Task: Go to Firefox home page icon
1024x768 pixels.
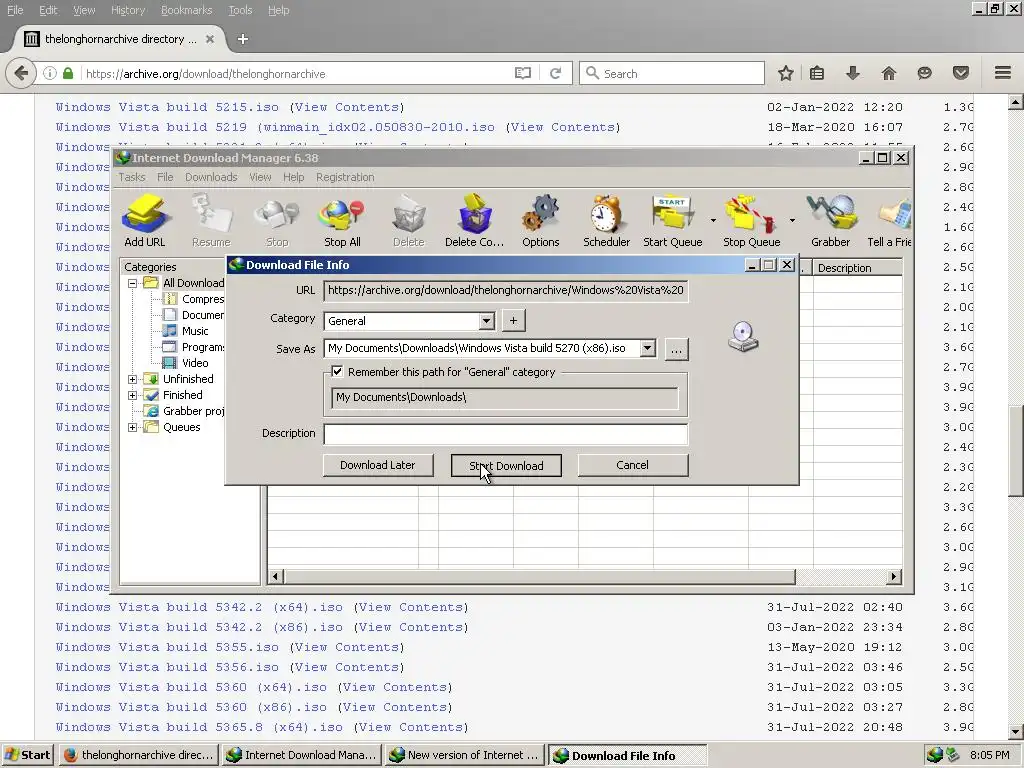Action: click(x=889, y=73)
